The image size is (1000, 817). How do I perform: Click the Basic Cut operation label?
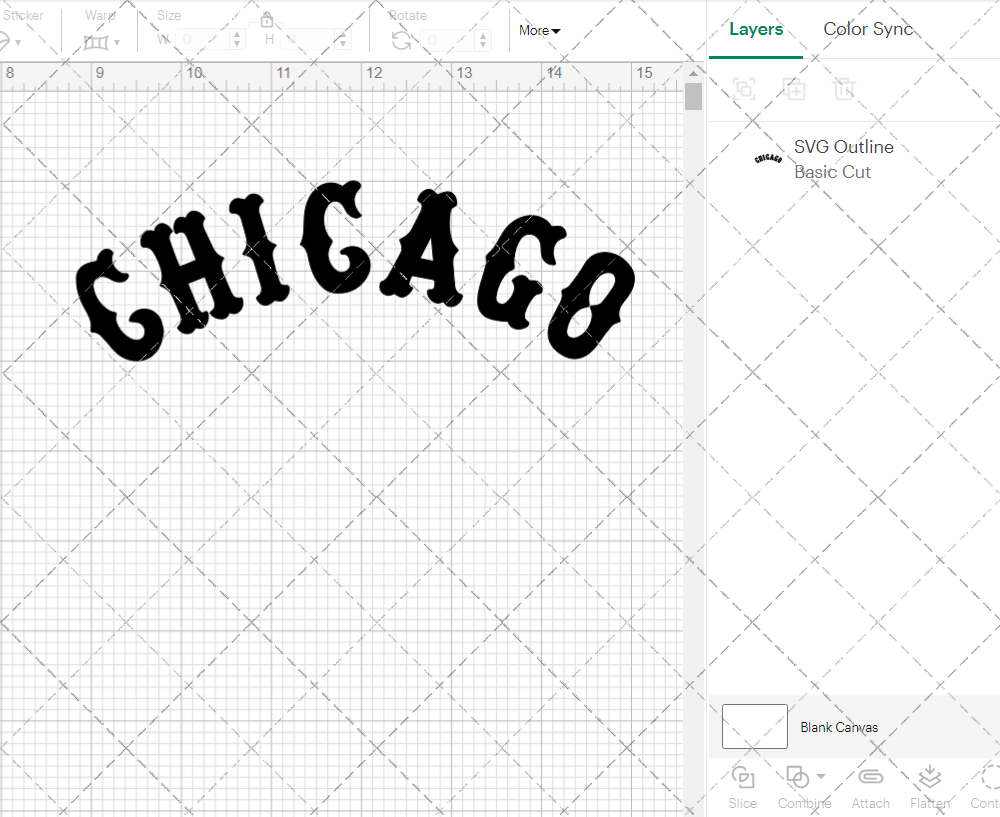(x=832, y=172)
